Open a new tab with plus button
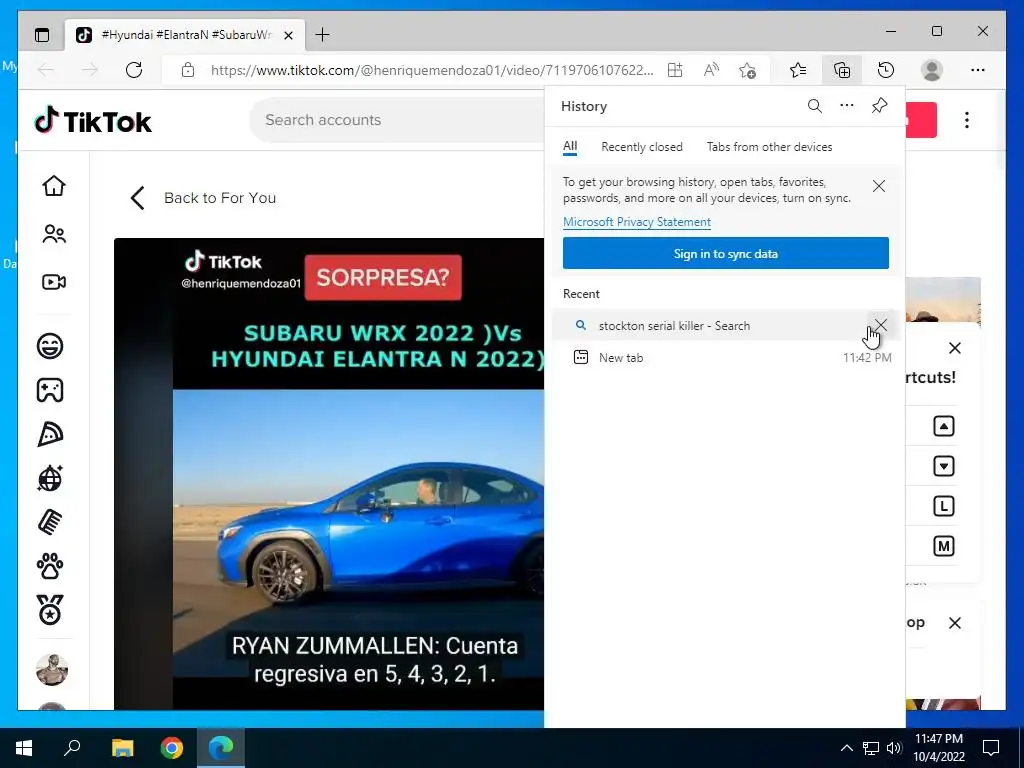 322,35
